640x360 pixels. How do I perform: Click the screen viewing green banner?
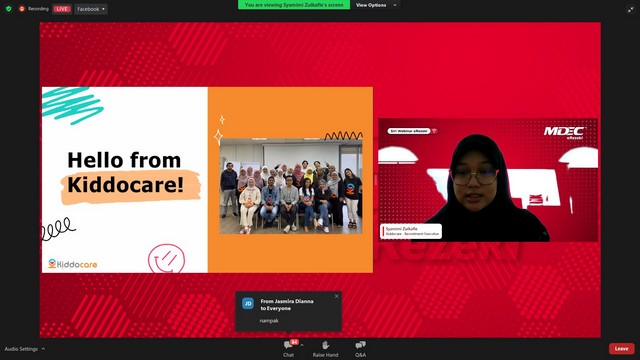point(294,5)
